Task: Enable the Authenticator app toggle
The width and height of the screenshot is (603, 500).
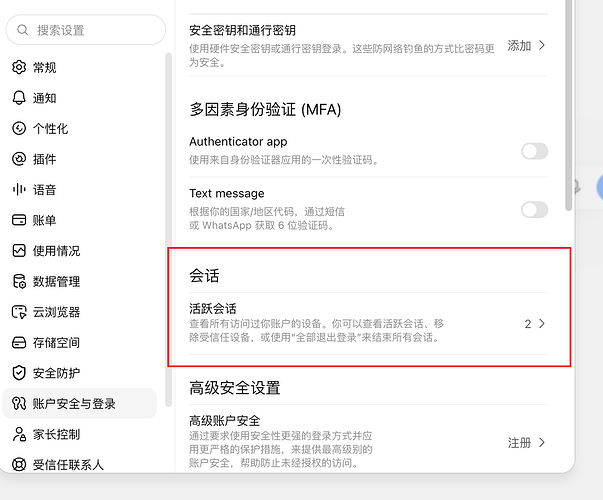Action: click(x=535, y=151)
